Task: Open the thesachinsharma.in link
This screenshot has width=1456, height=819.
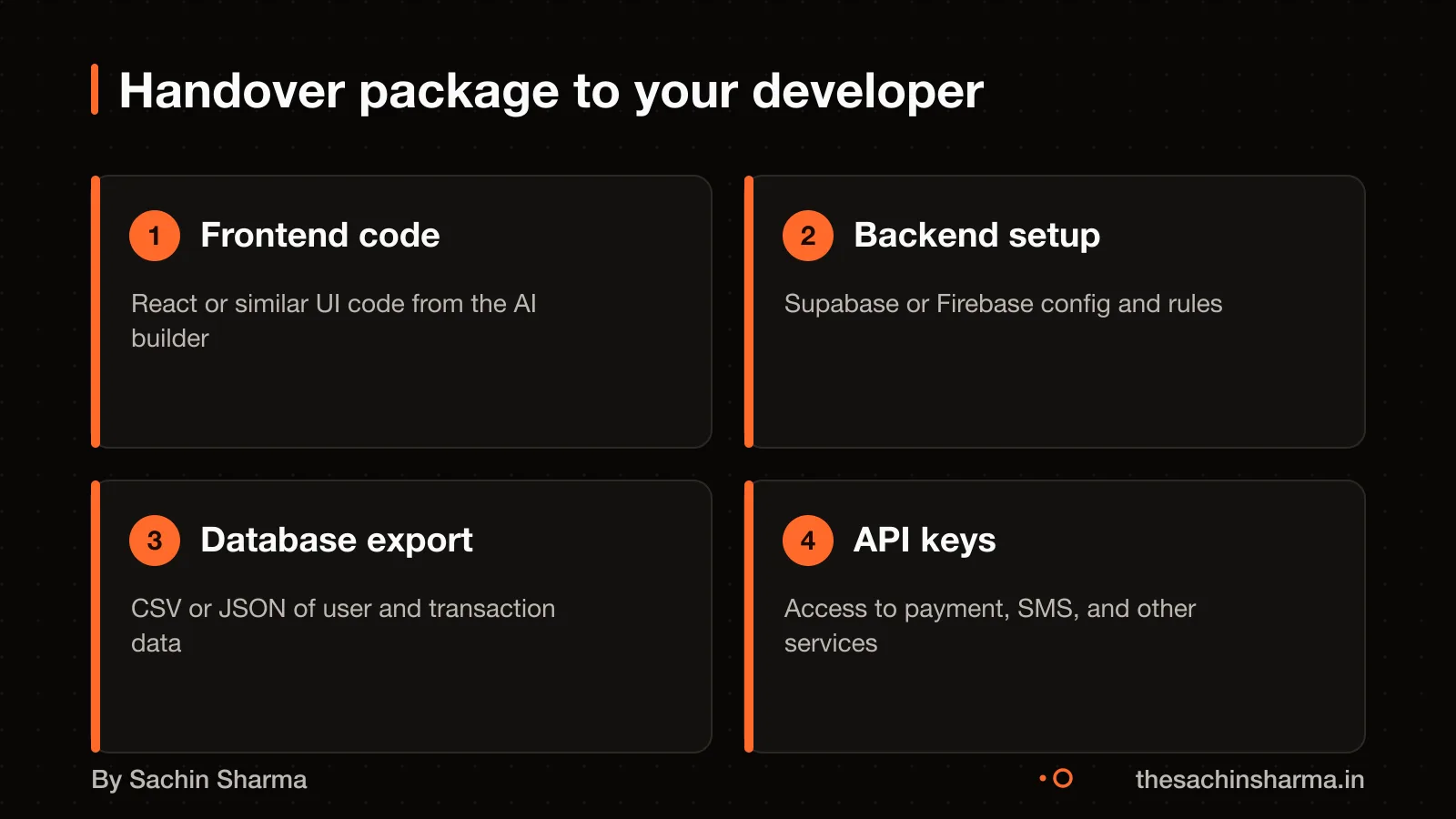Action: click(1249, 780)
